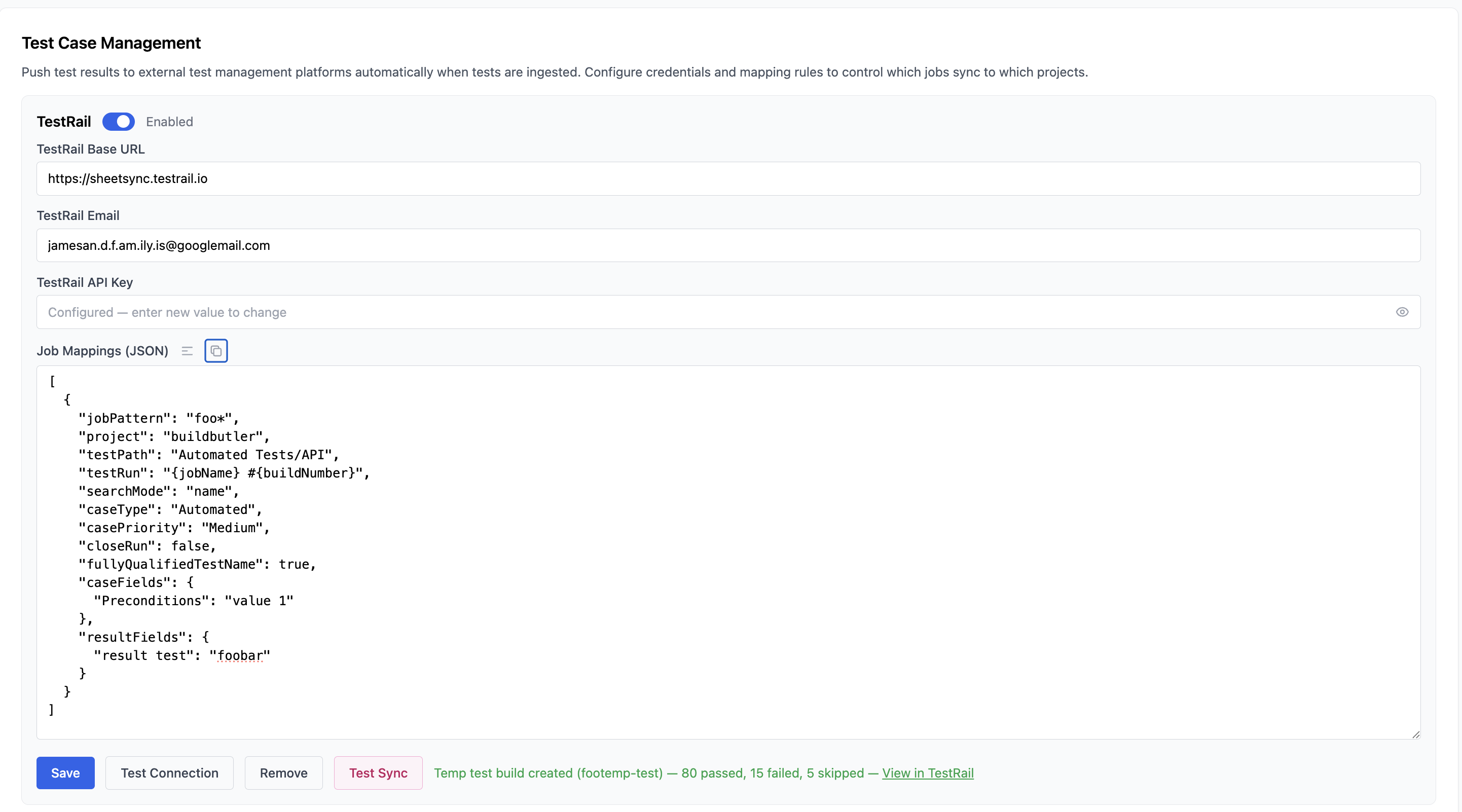Click the Enabled label next to TestRail

point(169,122)
